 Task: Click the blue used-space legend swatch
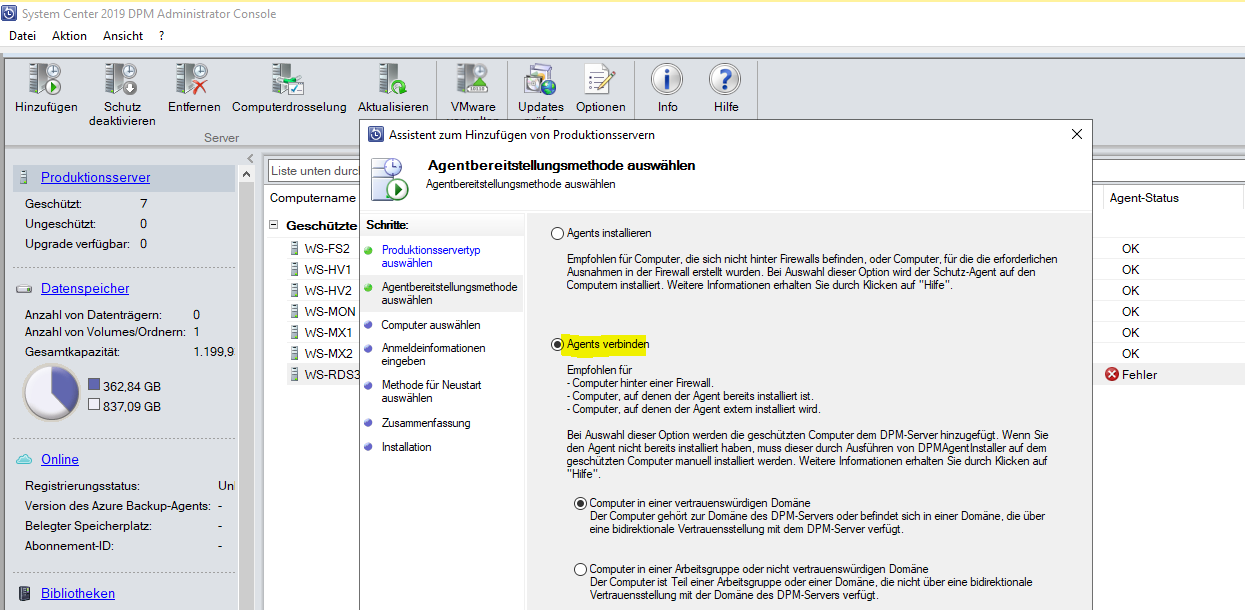tap(94, 385)
